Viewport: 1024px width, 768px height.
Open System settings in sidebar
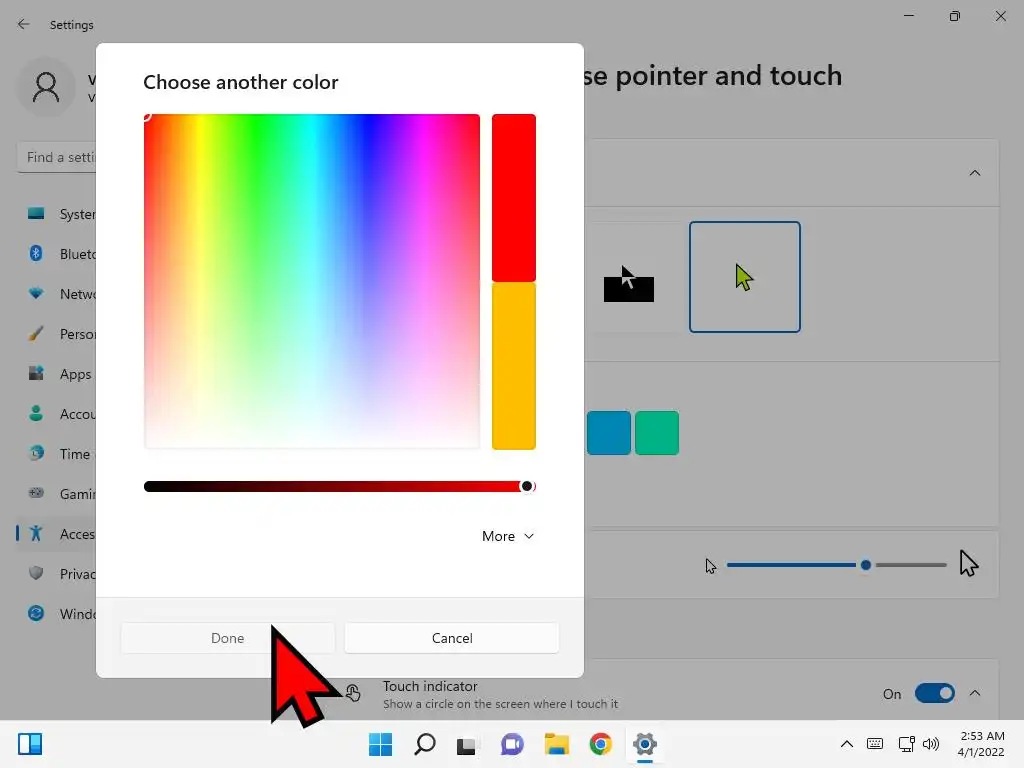(57, 214)
